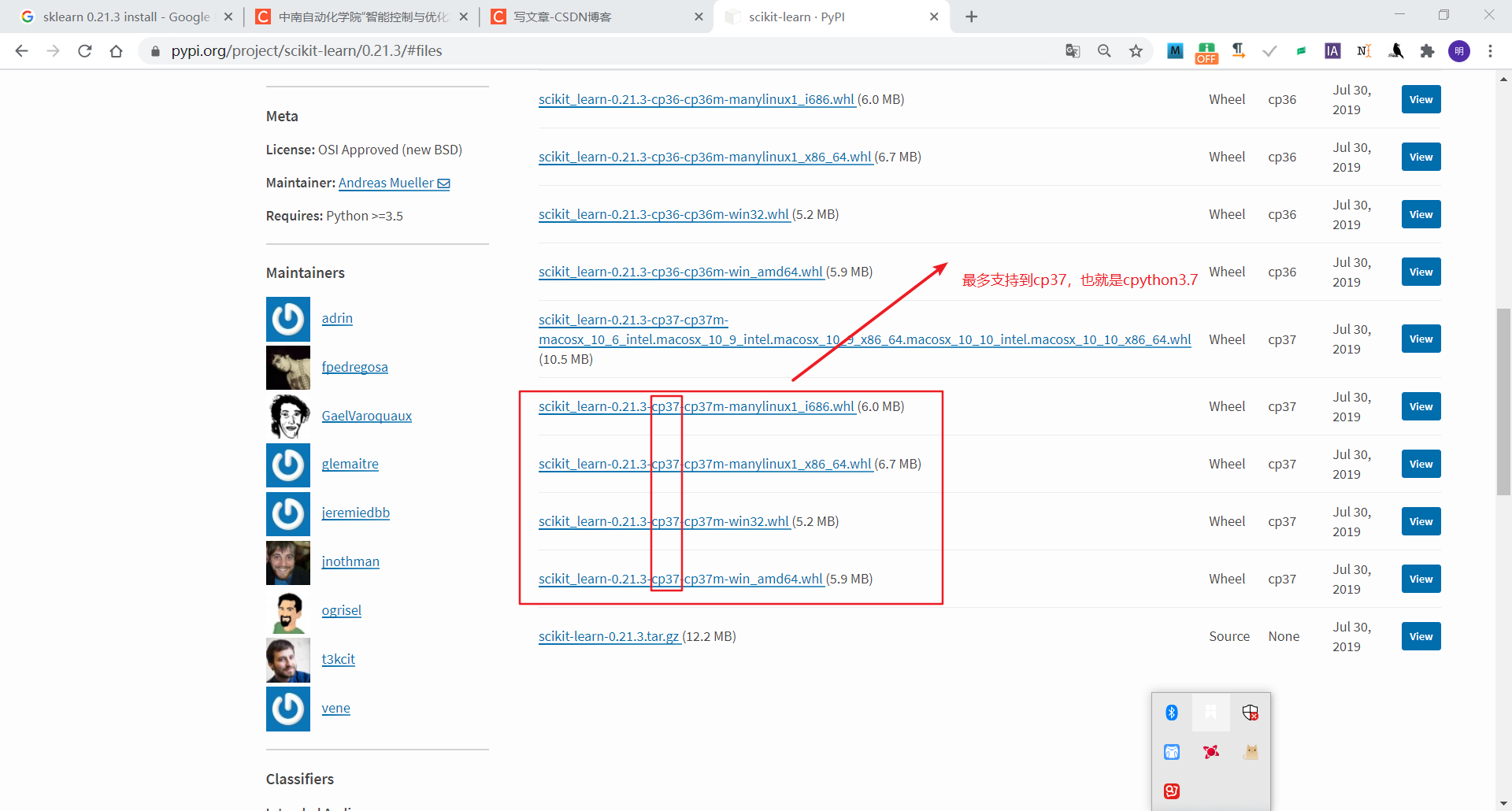
Task: Download the cp36 win_amd64 wheel
Action: (x=681, y=272)
